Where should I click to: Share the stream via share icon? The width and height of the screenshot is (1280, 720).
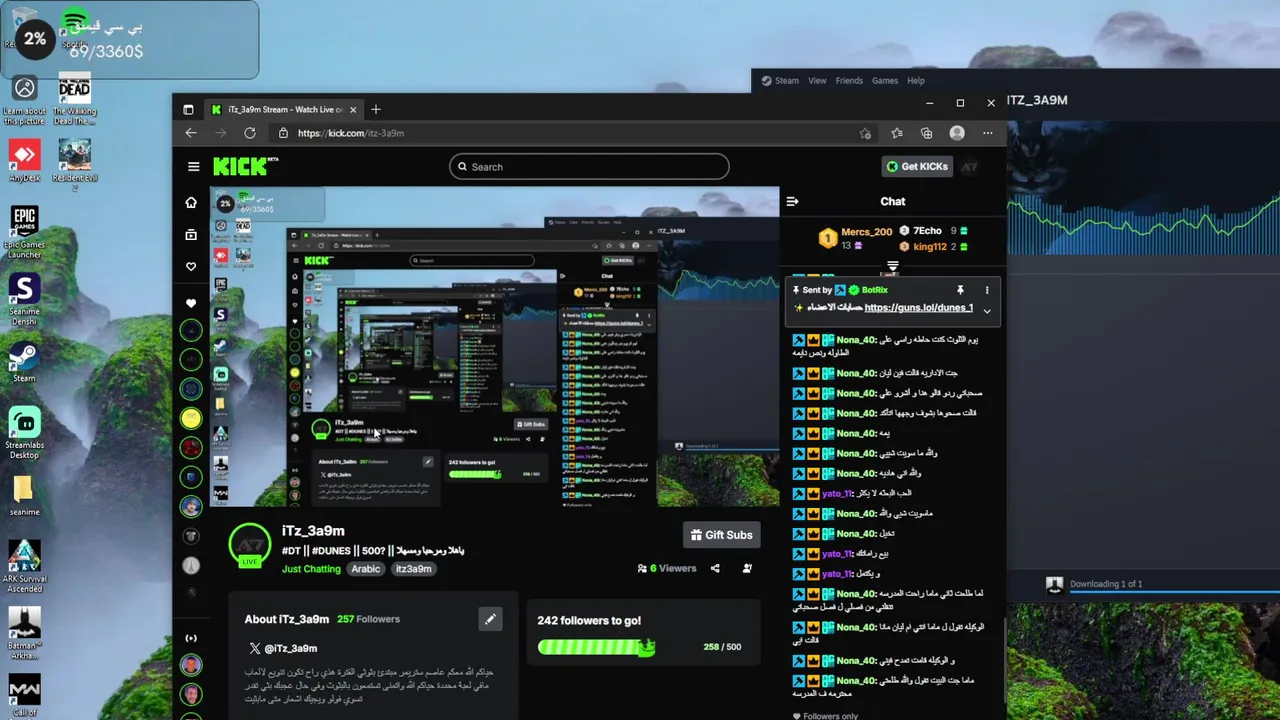pos(715,568)
